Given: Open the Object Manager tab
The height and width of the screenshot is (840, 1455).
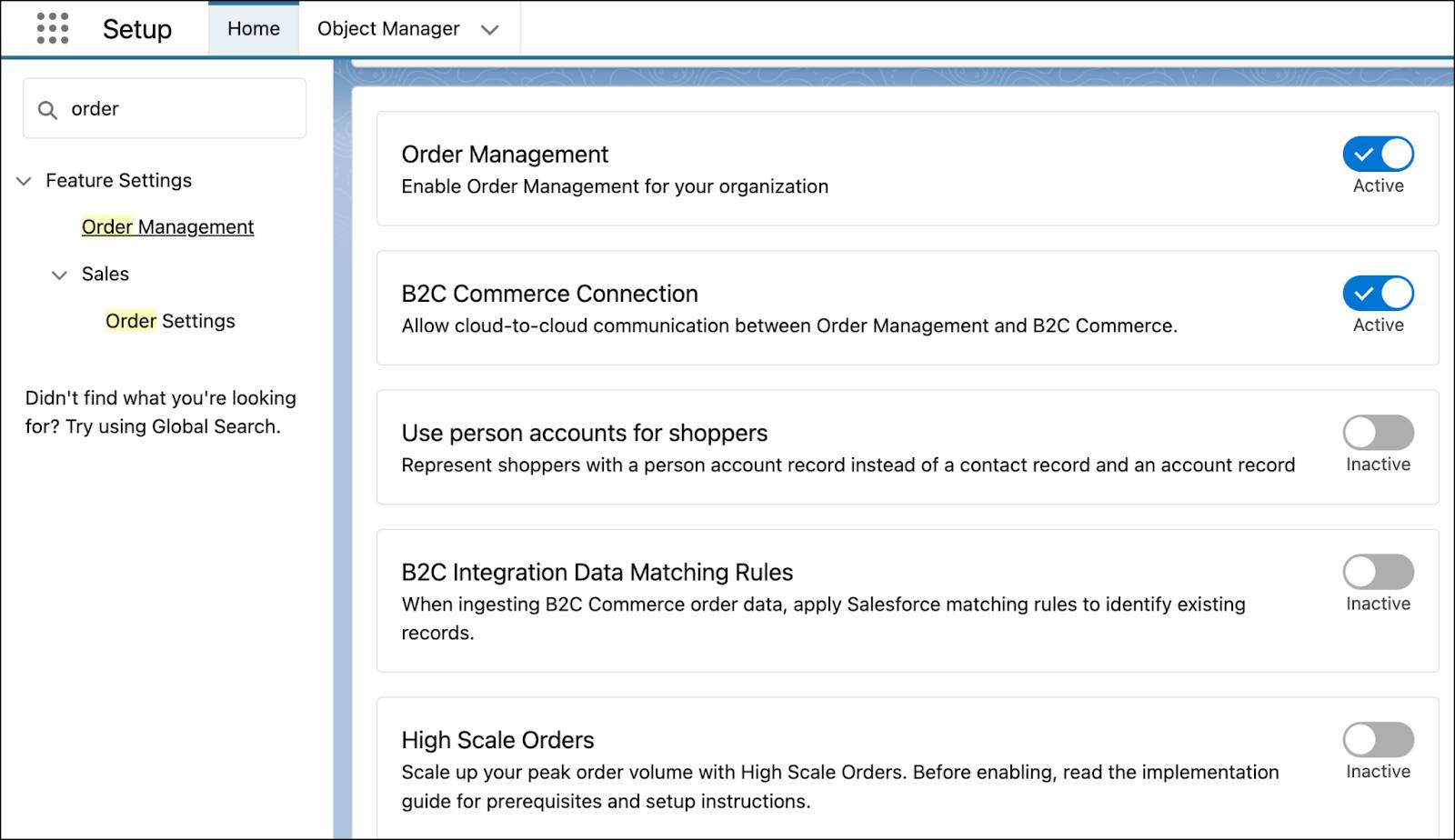Looking at the screenshot, I should click(x=388, y=29).
